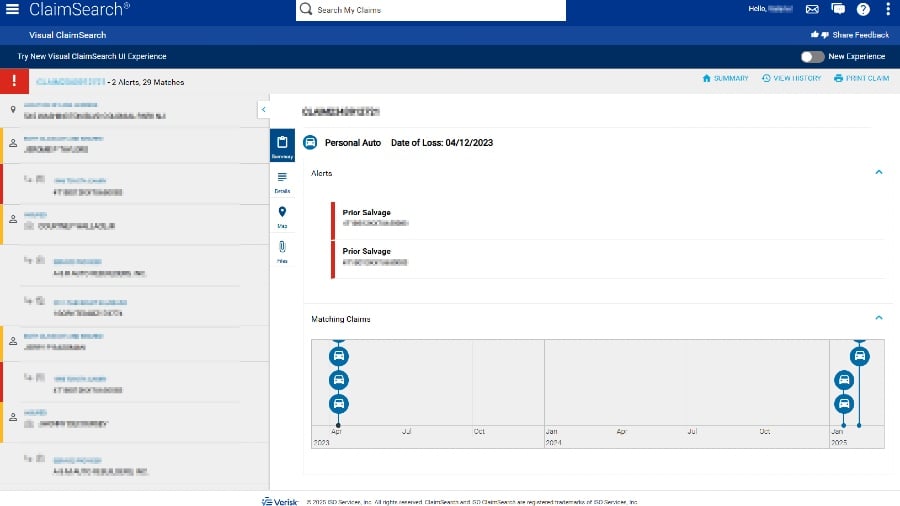This screenshot has width=900, height=506.
Task: Click the search magnifier icon
Action: pos(306,9)
